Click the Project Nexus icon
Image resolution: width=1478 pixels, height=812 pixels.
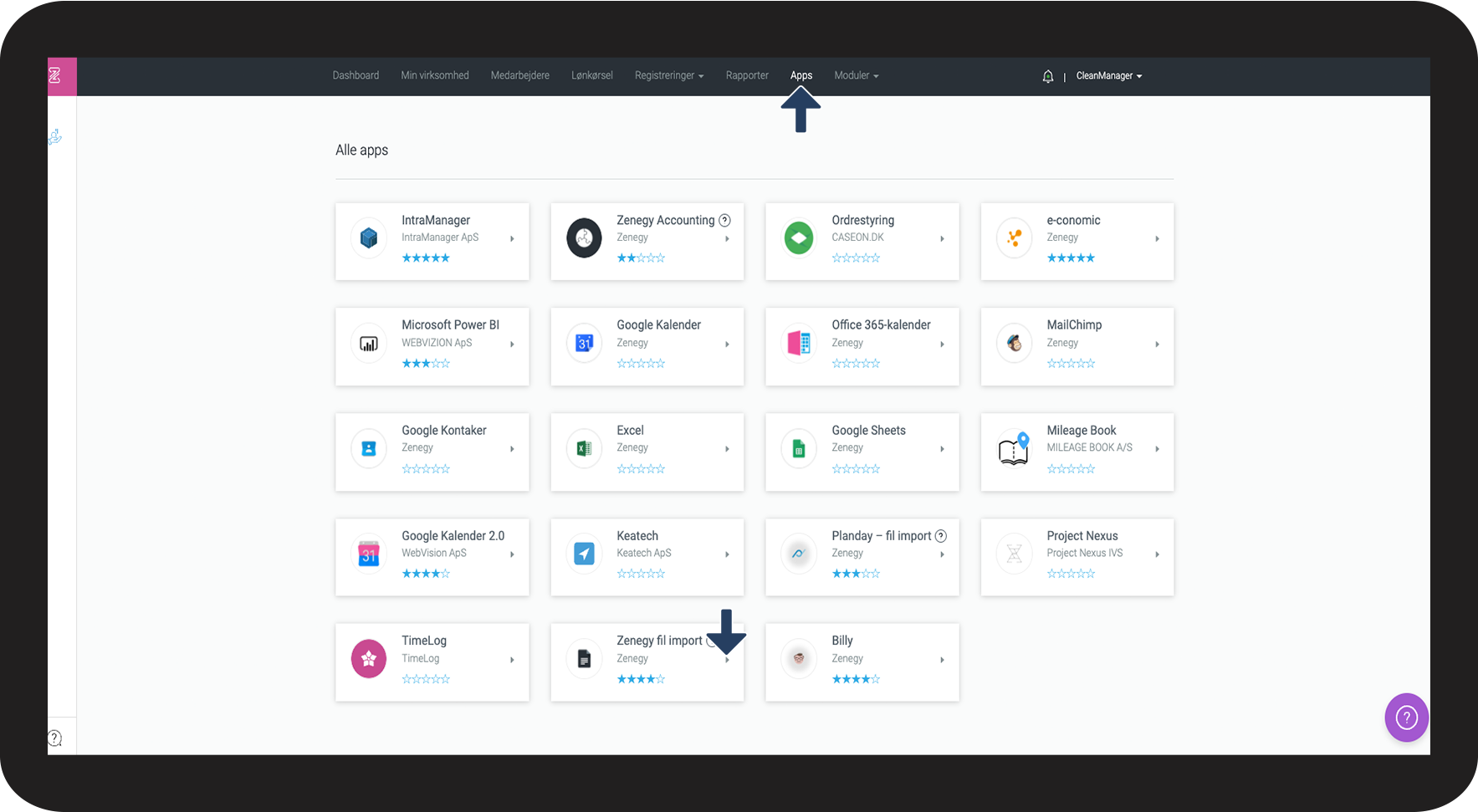(x=1014, y=554)
